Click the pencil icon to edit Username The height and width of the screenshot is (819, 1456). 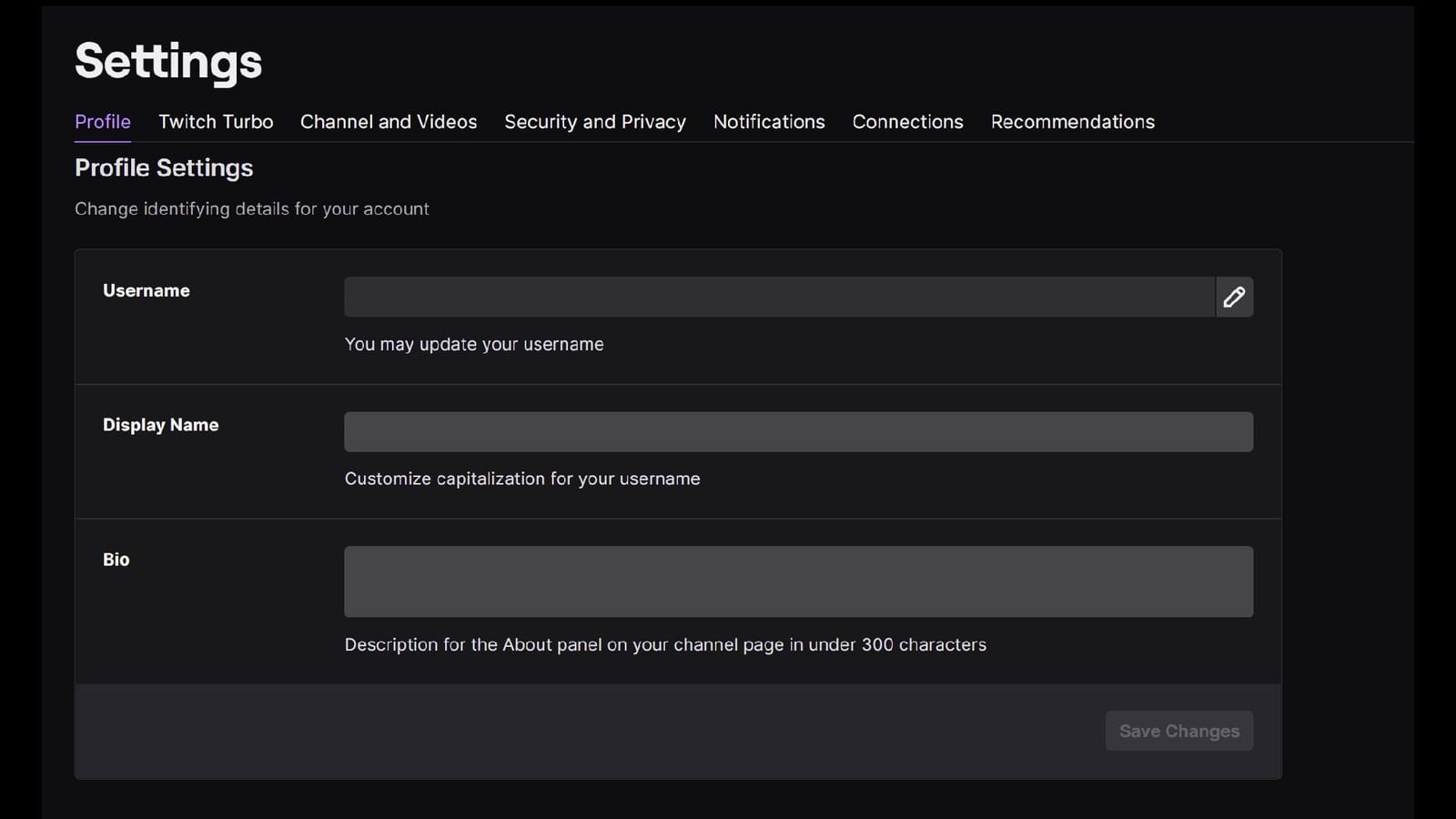[1234, 297]
